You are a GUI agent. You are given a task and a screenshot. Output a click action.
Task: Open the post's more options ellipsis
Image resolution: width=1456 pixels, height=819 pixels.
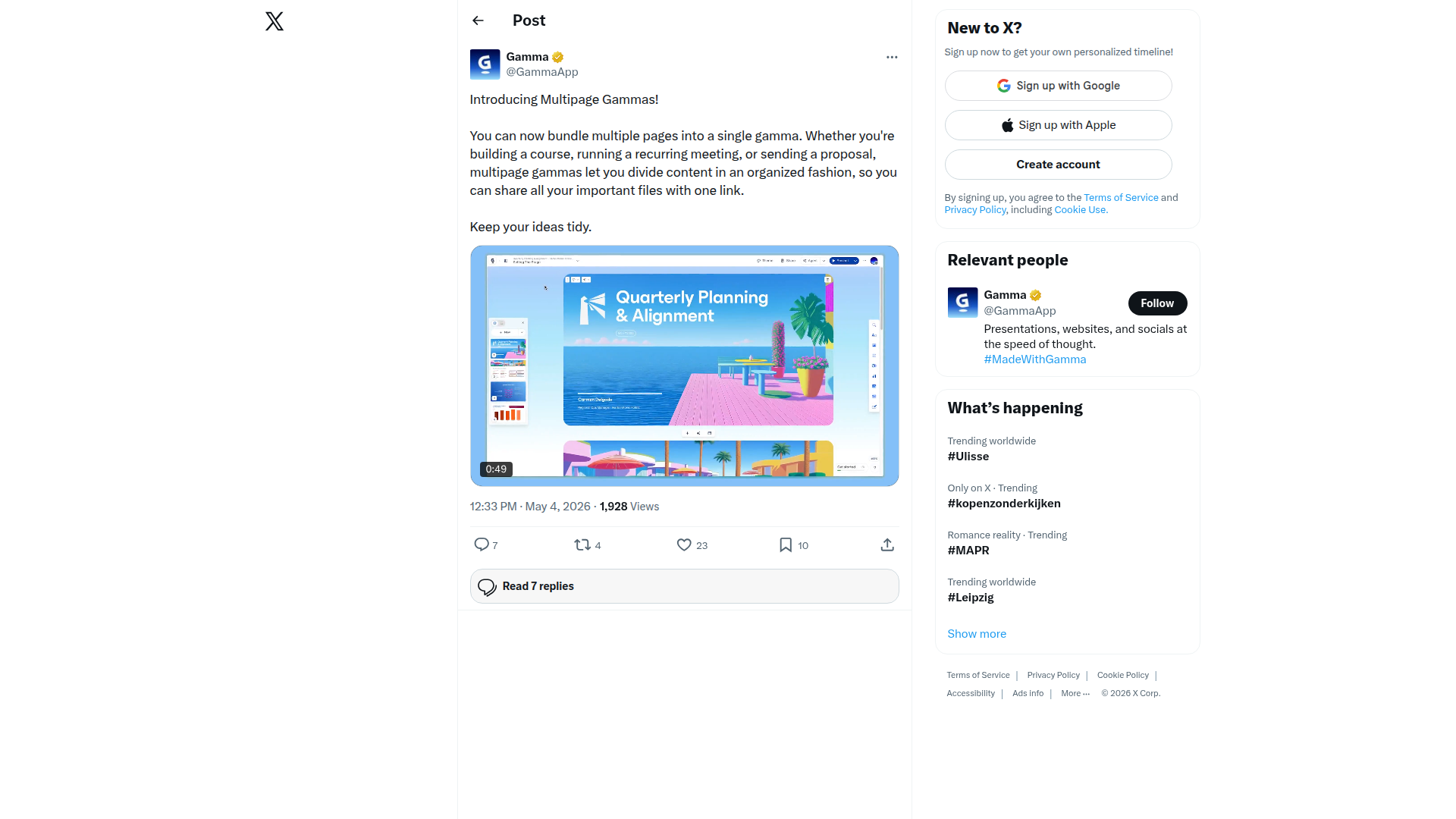(x=892, y=57)
